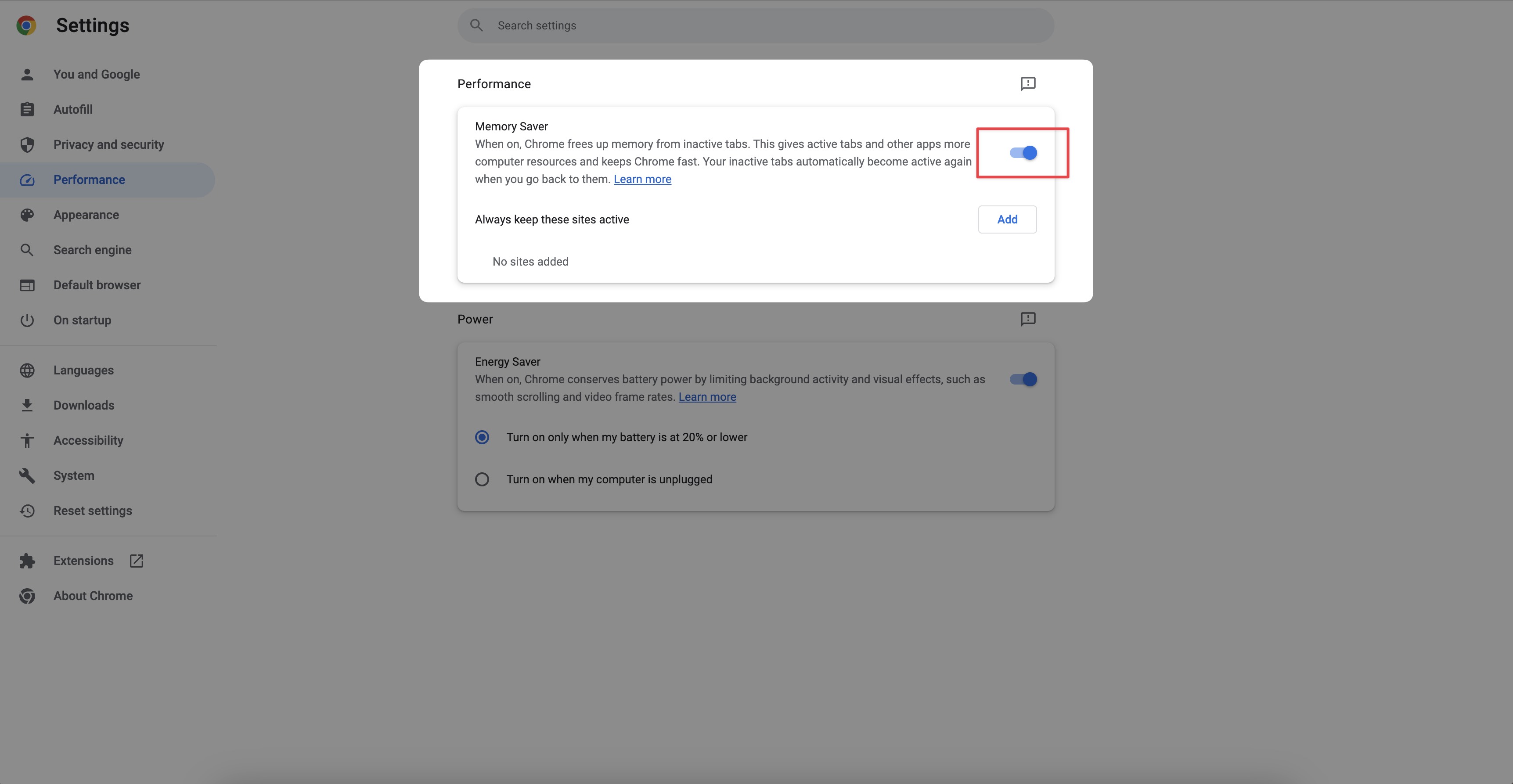Image resolution: width=1513 pixels, height=784 pixels.
Task: Send feedback for the Power section
Action: [x=1028, y=319]
